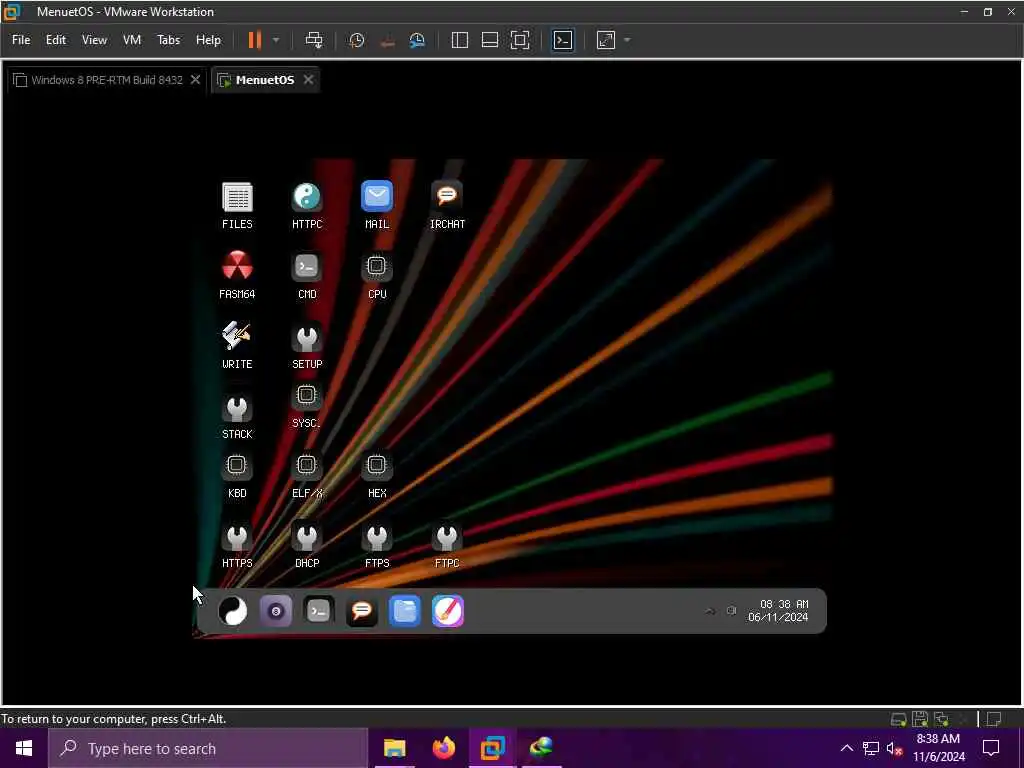Image resolution: width=1024 pixels, height=768 pixels.
Task: Open the FILES desktop icon in MenuetOS
Action: 237,205
